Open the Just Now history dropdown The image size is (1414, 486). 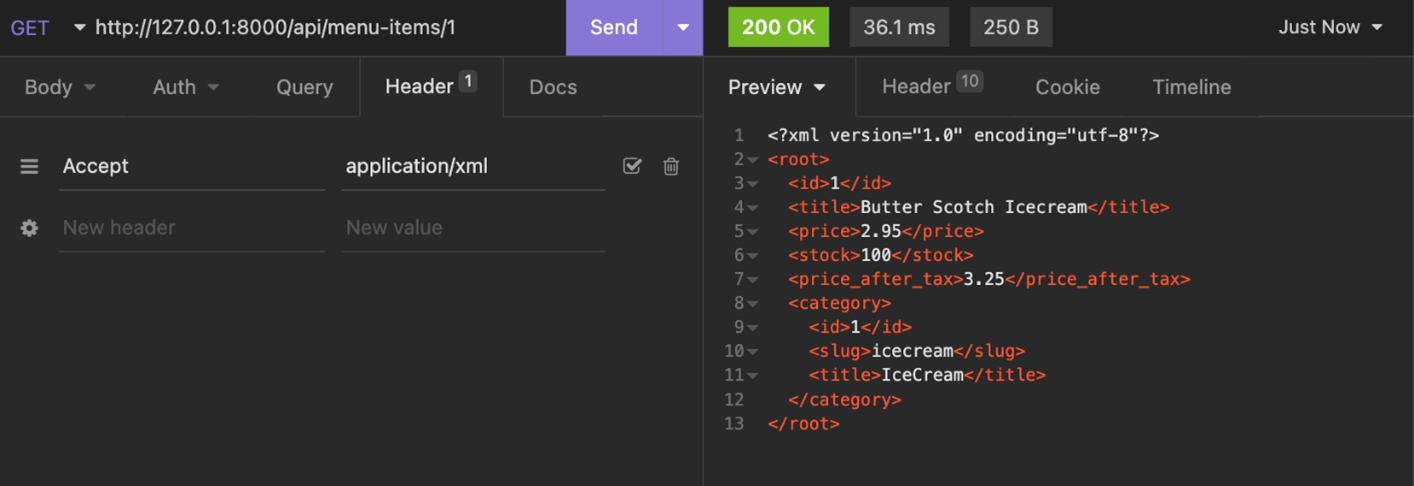pyautogui.click(x=1330, y=27)
